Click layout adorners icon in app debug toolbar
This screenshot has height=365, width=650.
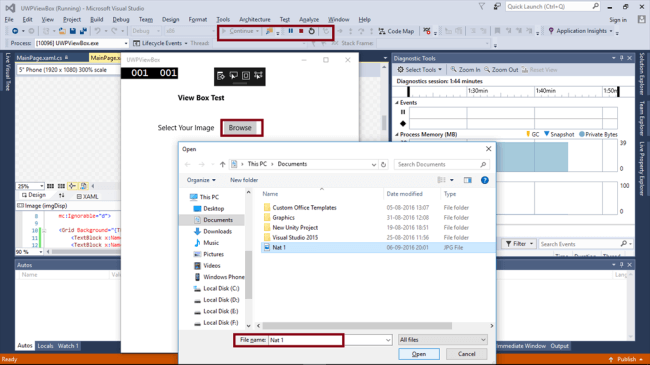pos(246,75)
